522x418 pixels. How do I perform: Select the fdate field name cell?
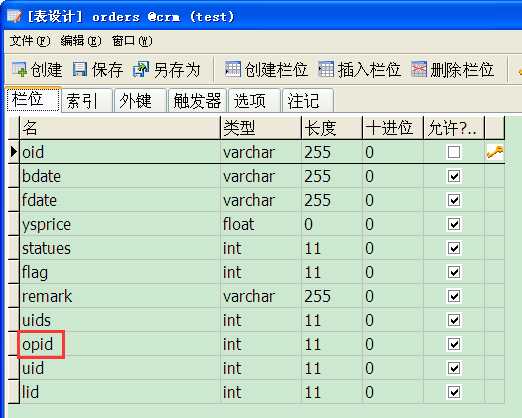click(120, 200)
